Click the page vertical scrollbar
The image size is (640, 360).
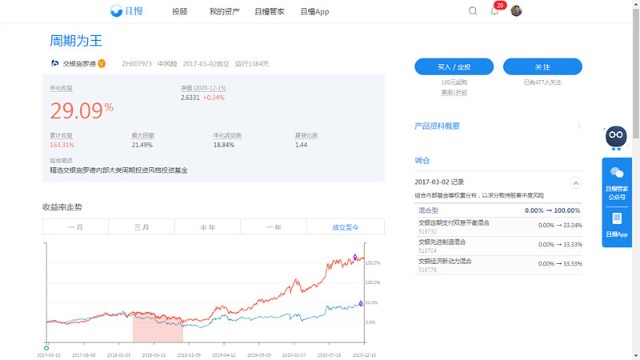pyautogui.click(x=636, y=73)
